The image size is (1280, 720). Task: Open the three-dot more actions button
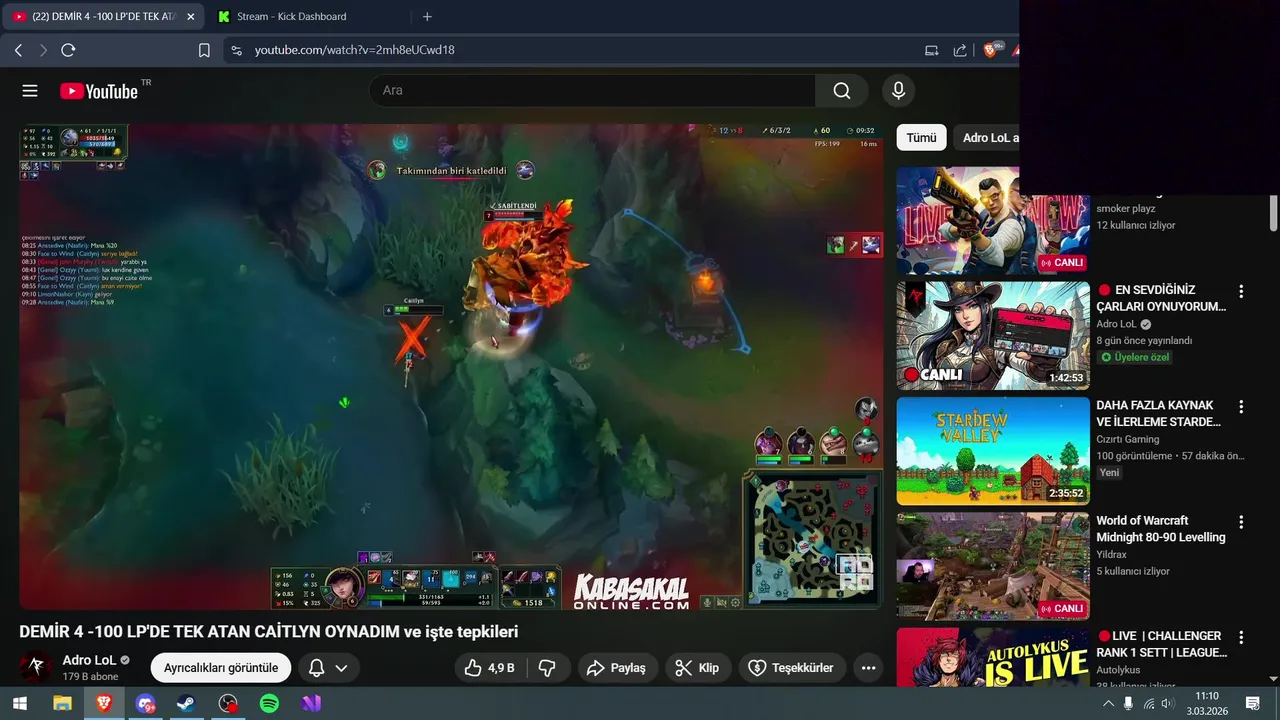pos(868,668)
